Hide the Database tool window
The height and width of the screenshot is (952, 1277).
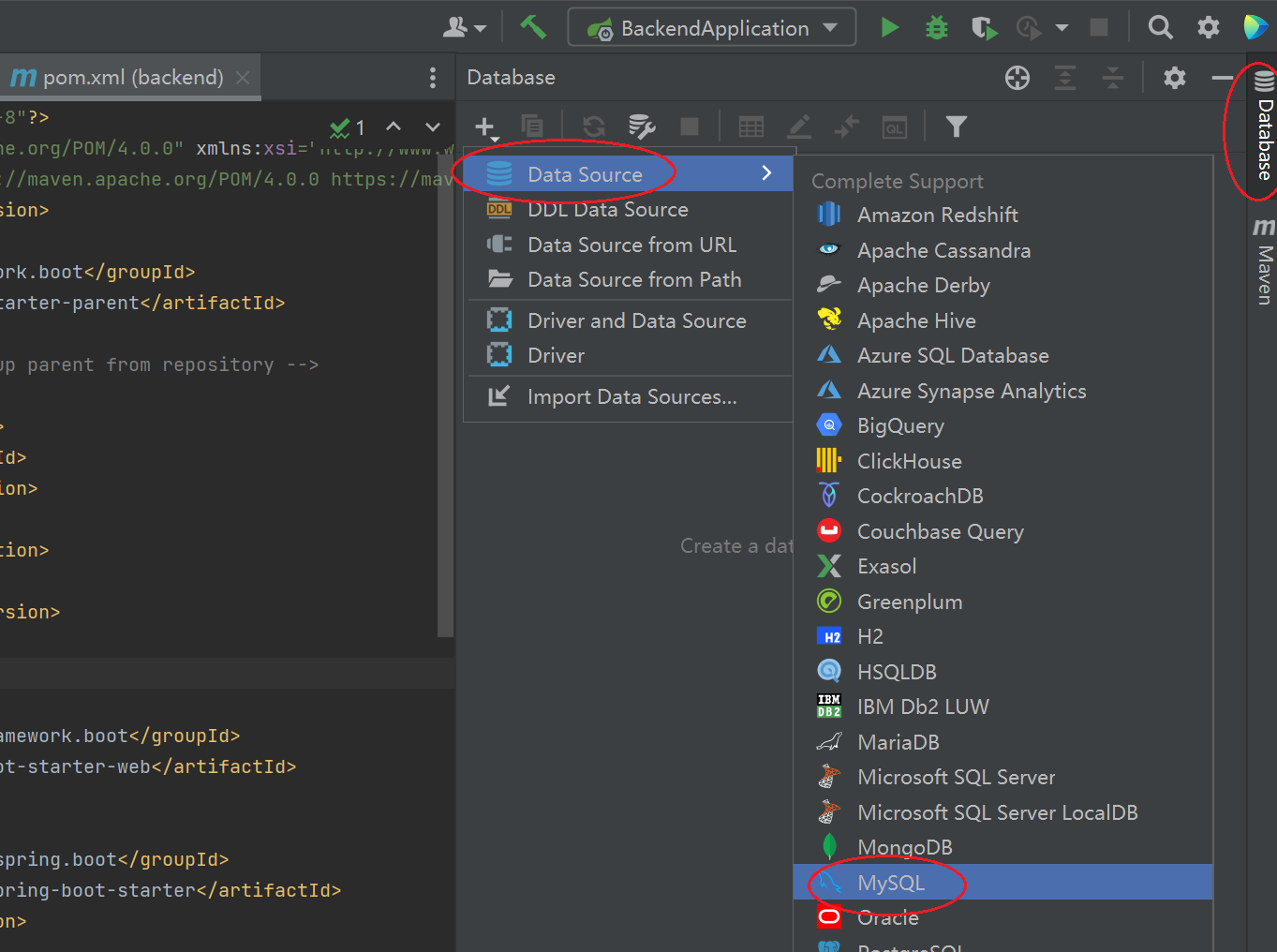pos(1222,78)
